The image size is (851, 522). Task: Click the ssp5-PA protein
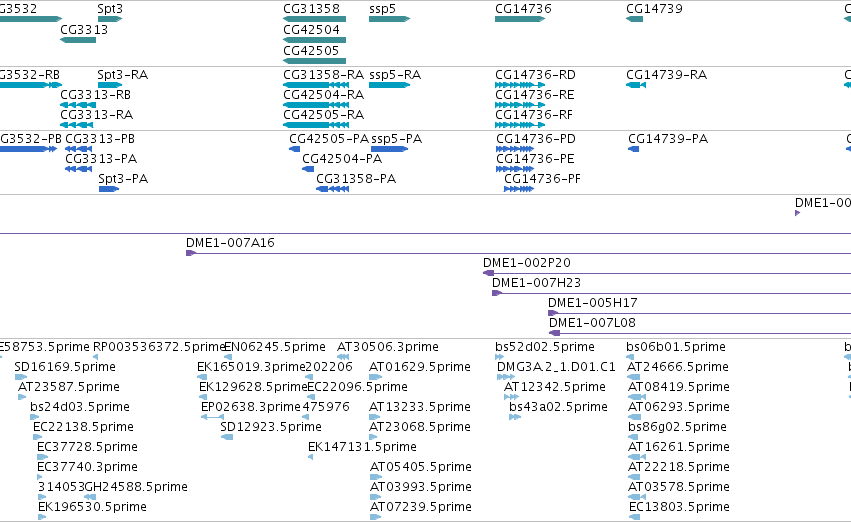pos(389,149)
